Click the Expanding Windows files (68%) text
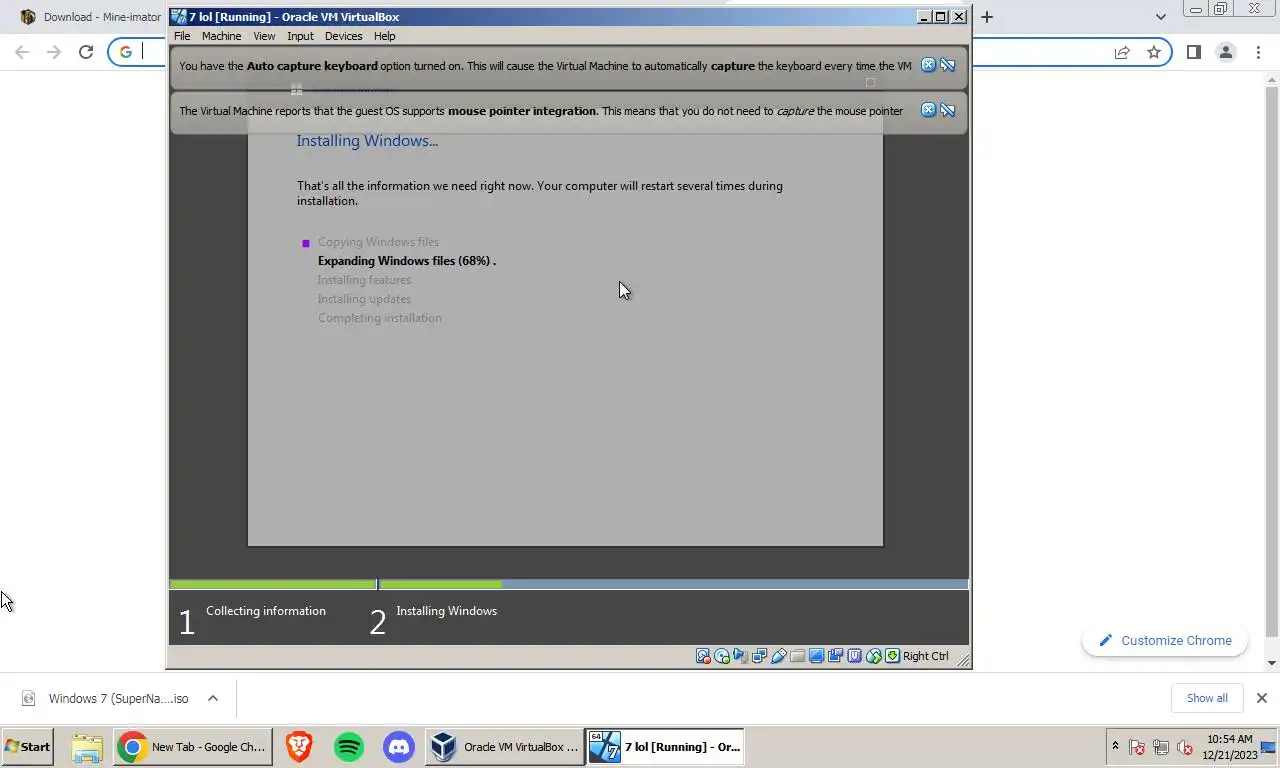The image size is (1280, 768). pyautogui.click(x=406, y=261)
